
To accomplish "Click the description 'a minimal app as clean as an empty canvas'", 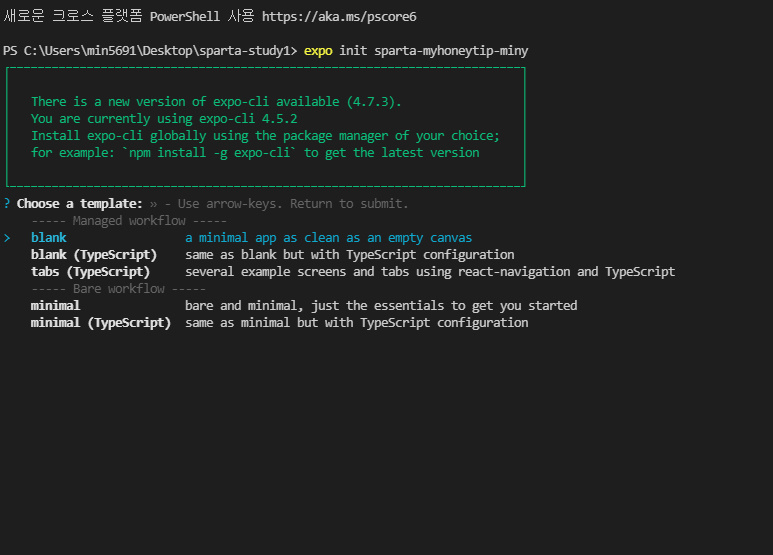I will coord(328,238).
